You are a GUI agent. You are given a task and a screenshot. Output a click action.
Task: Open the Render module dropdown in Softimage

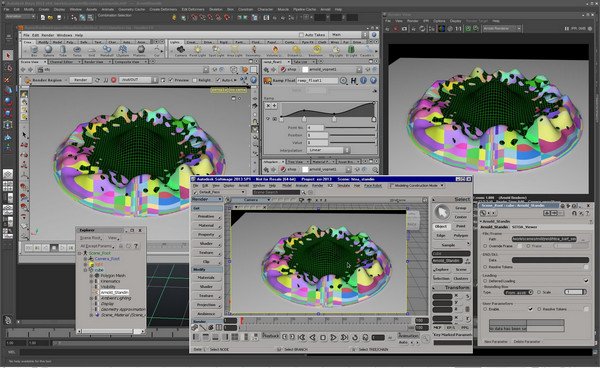point(207,199)
